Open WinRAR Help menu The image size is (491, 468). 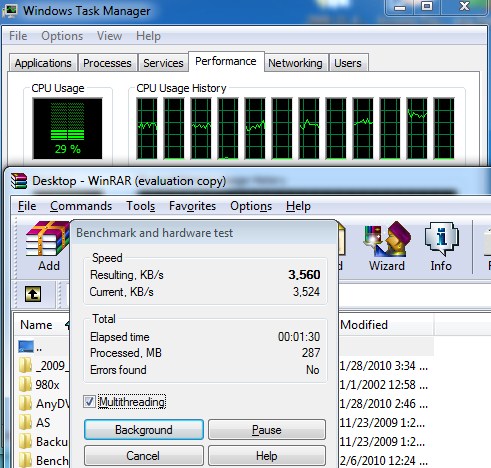298,206
